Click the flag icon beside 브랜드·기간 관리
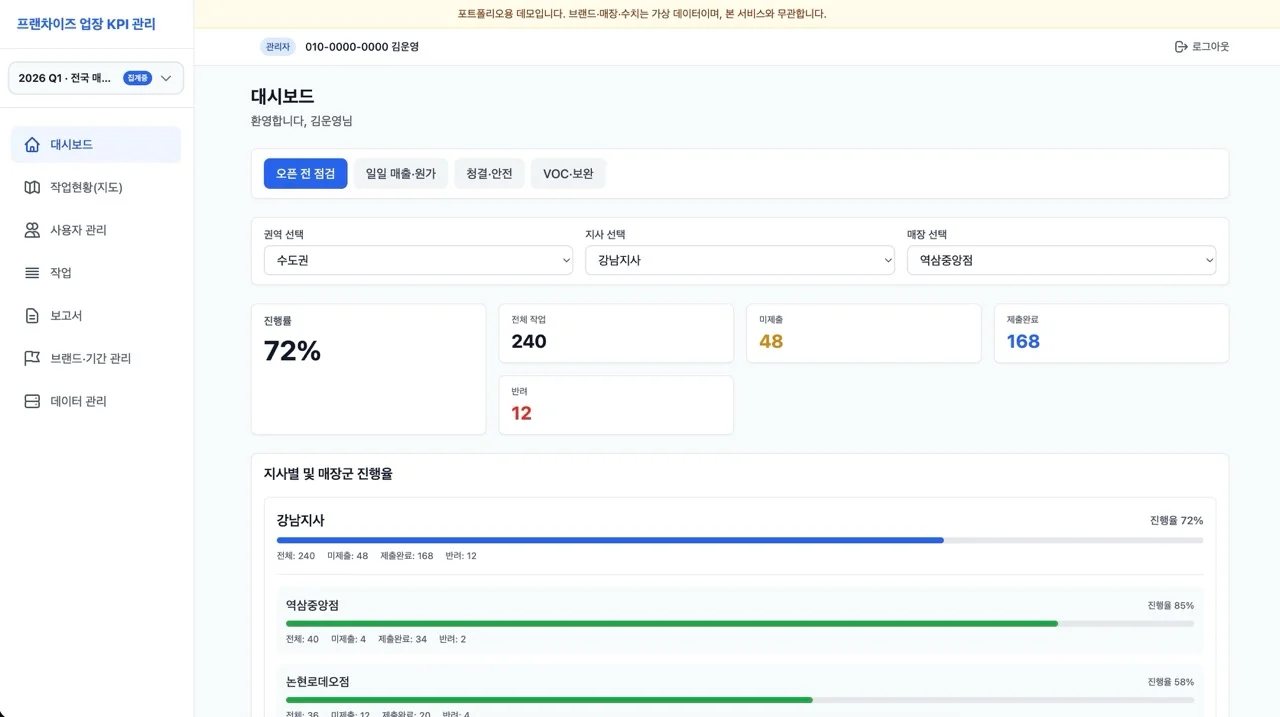This screenshot has width=1280, height=717. [32, 358]
